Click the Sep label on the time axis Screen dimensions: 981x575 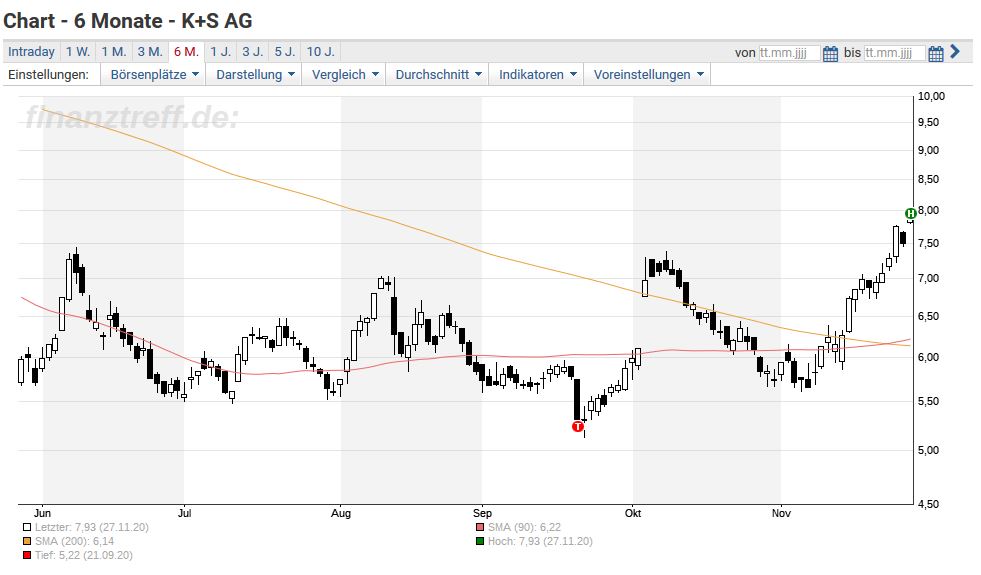482,513
